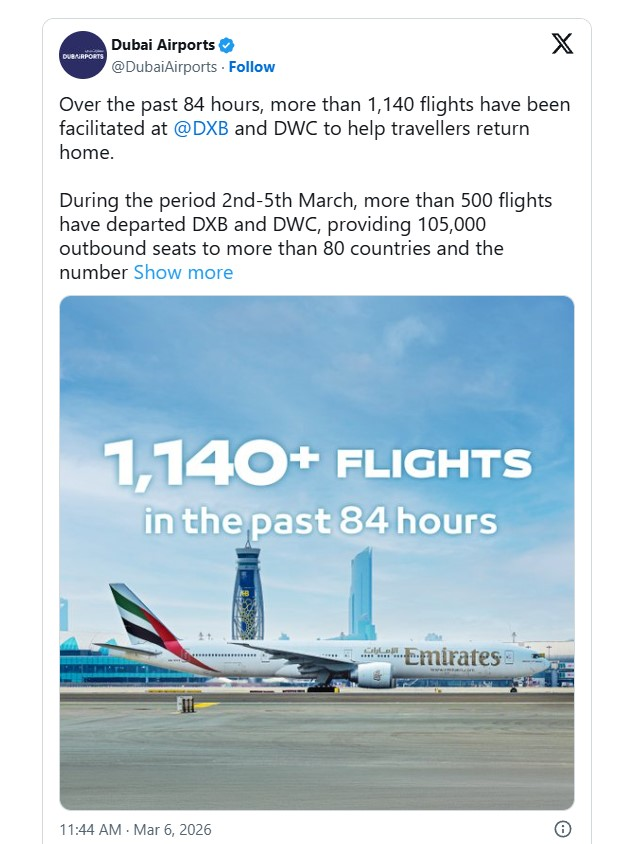622x844 pixels.
Task: Expand tweet text with Show more
Action: (x=183, y=272)
